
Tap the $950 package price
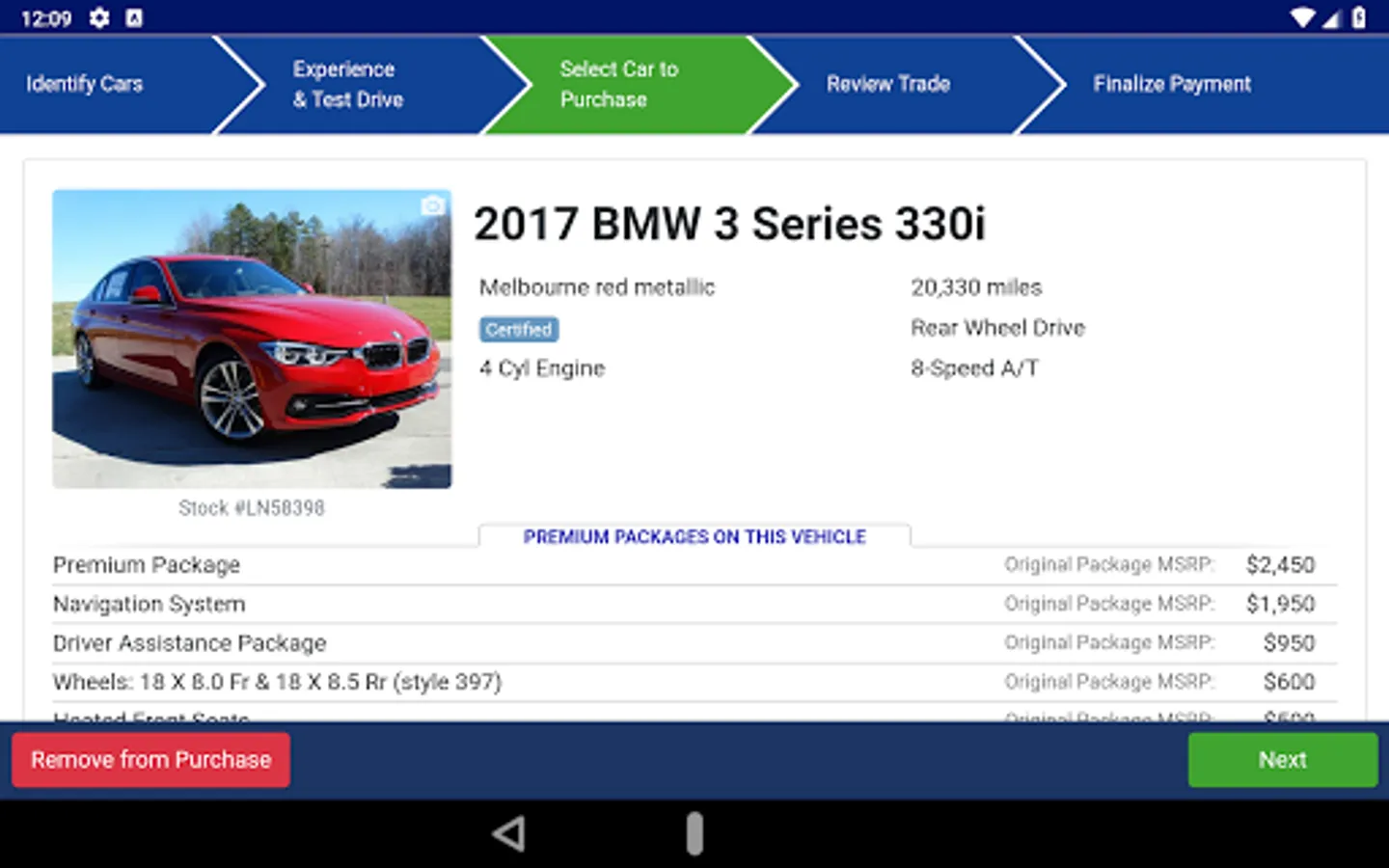pos(1289,643)
